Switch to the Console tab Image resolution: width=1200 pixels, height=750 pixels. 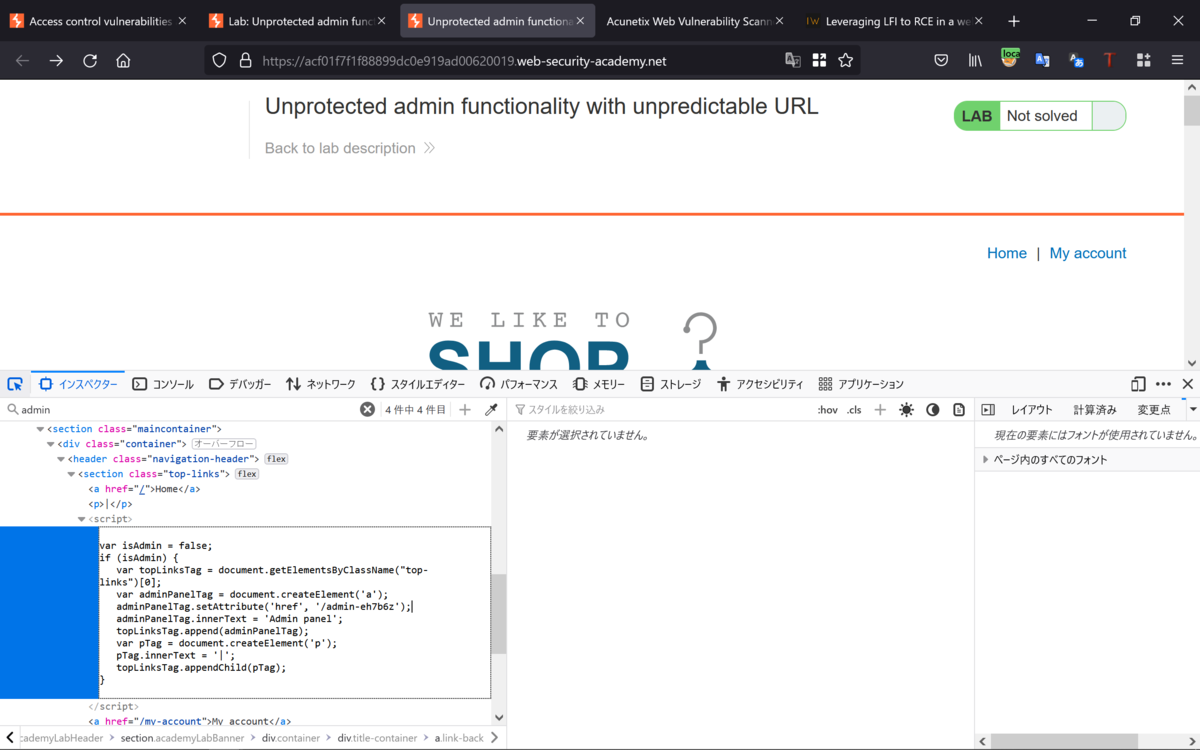(x=163, y=384)
